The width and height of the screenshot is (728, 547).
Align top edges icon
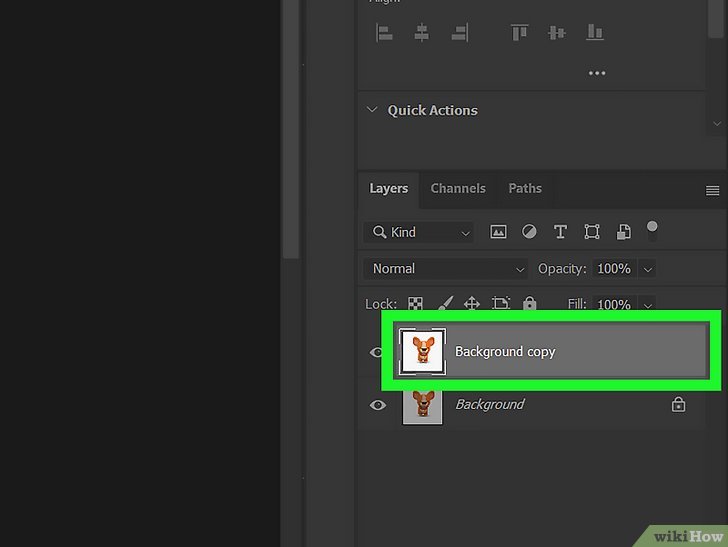point(519,33)
